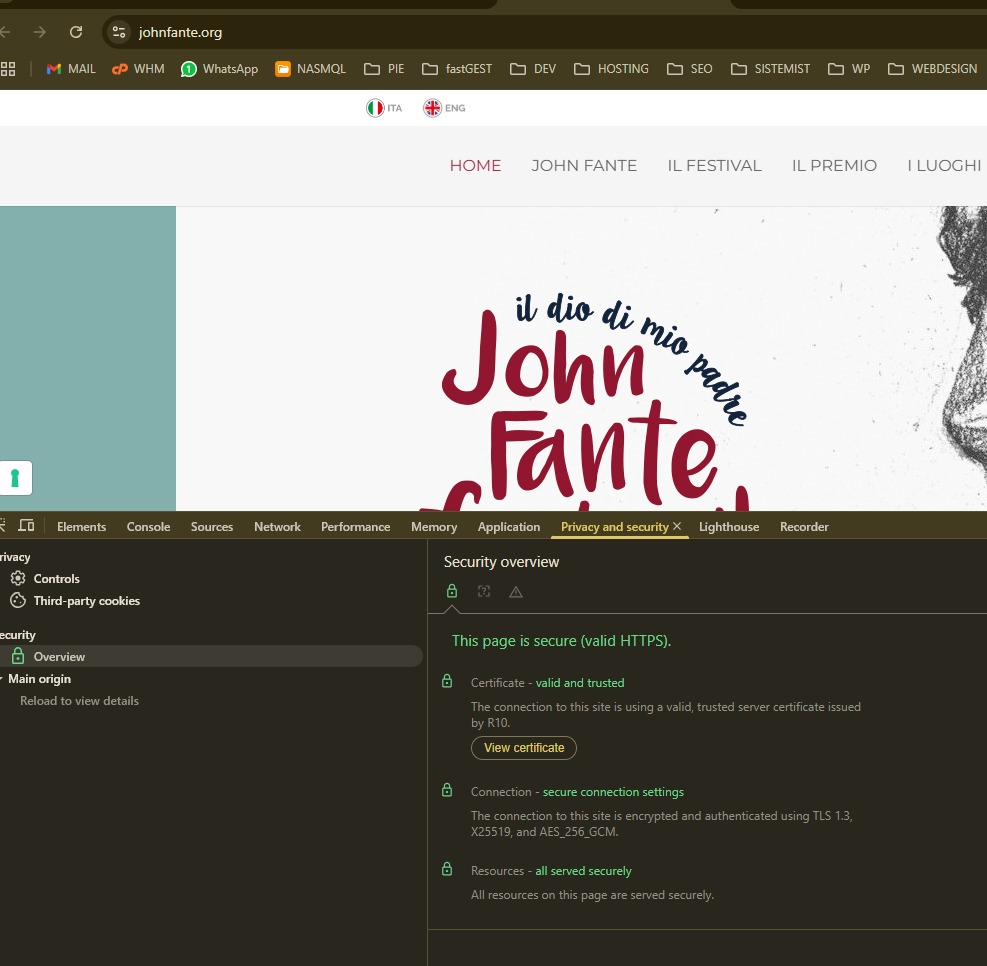The width and height of the screenshot is (987, 966).
Task: Click the unknown-status icon in Security overview
Action: pos(483,591)
